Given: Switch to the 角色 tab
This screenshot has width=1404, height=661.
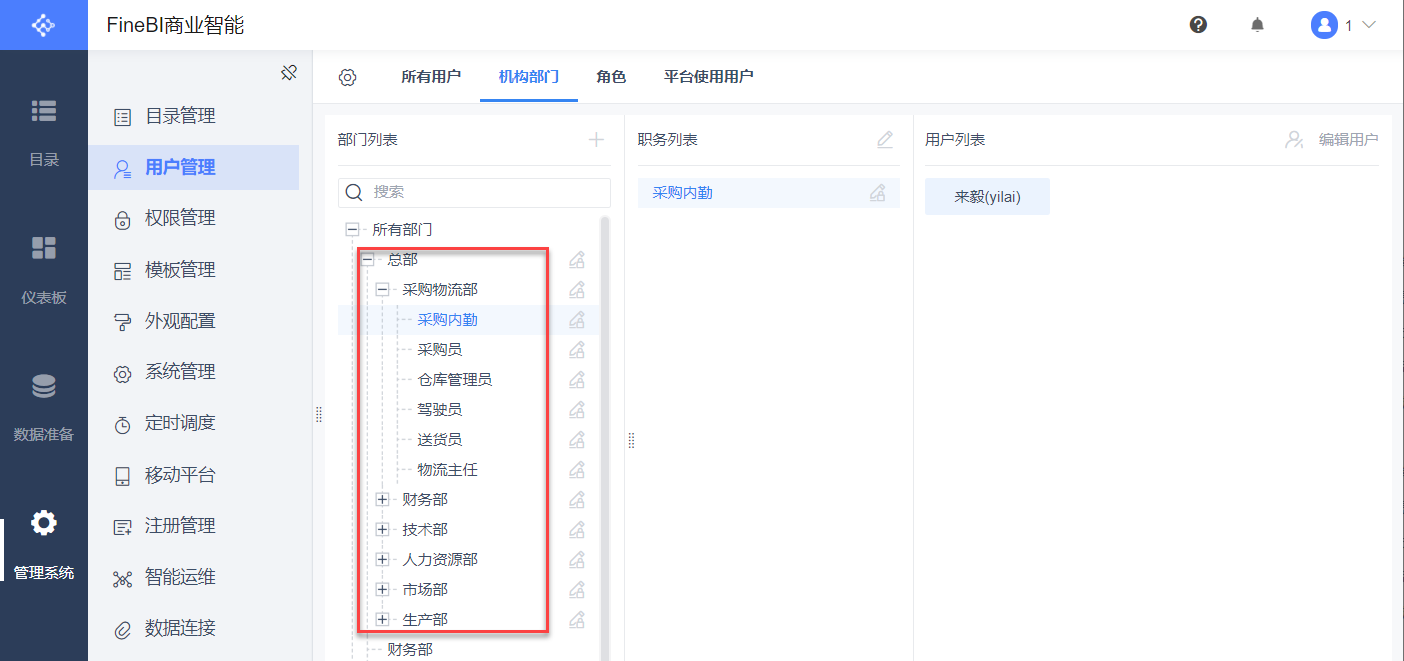Looking at the screenshot, I should [611, 77].
